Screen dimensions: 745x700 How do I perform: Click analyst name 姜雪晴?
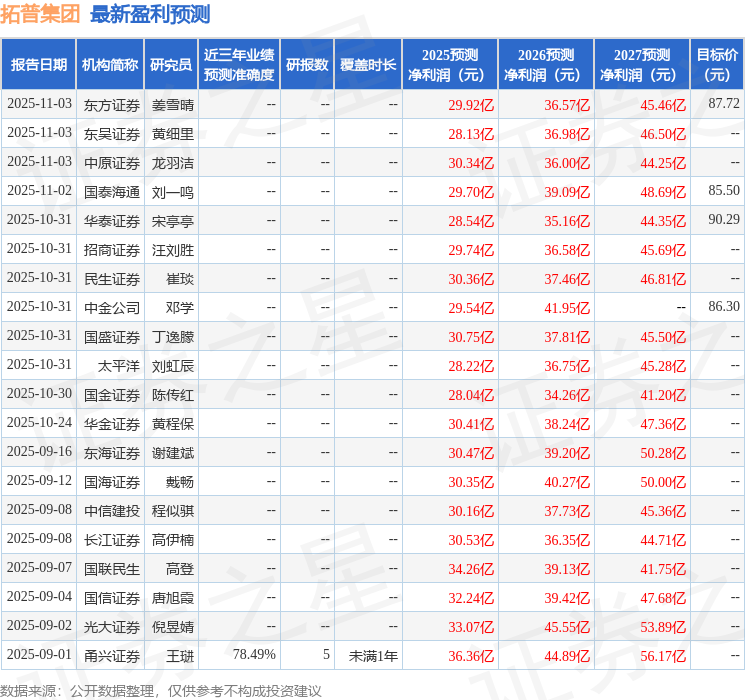[173, 105]
